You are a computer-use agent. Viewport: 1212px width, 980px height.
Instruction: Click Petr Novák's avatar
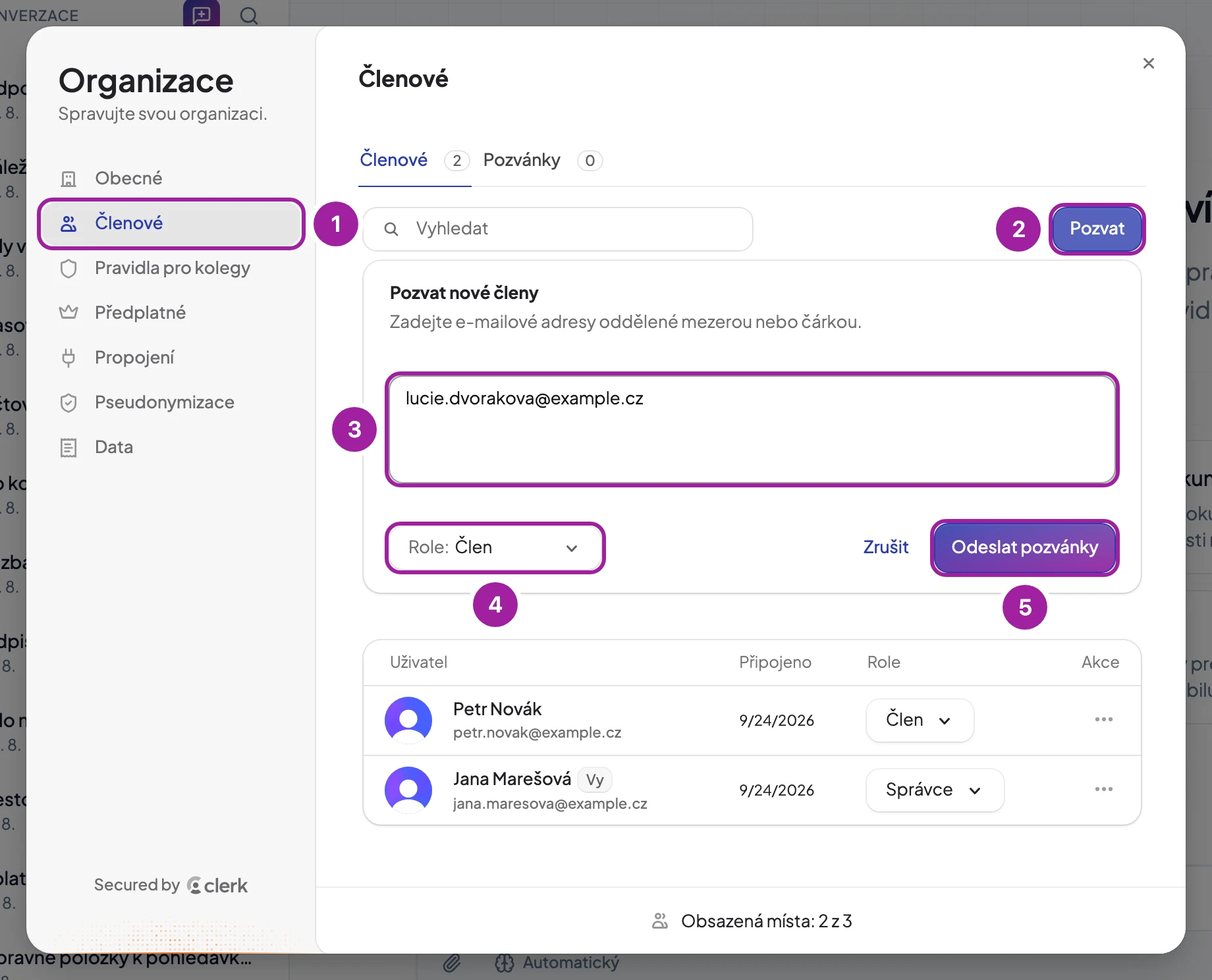coord(408,720)
